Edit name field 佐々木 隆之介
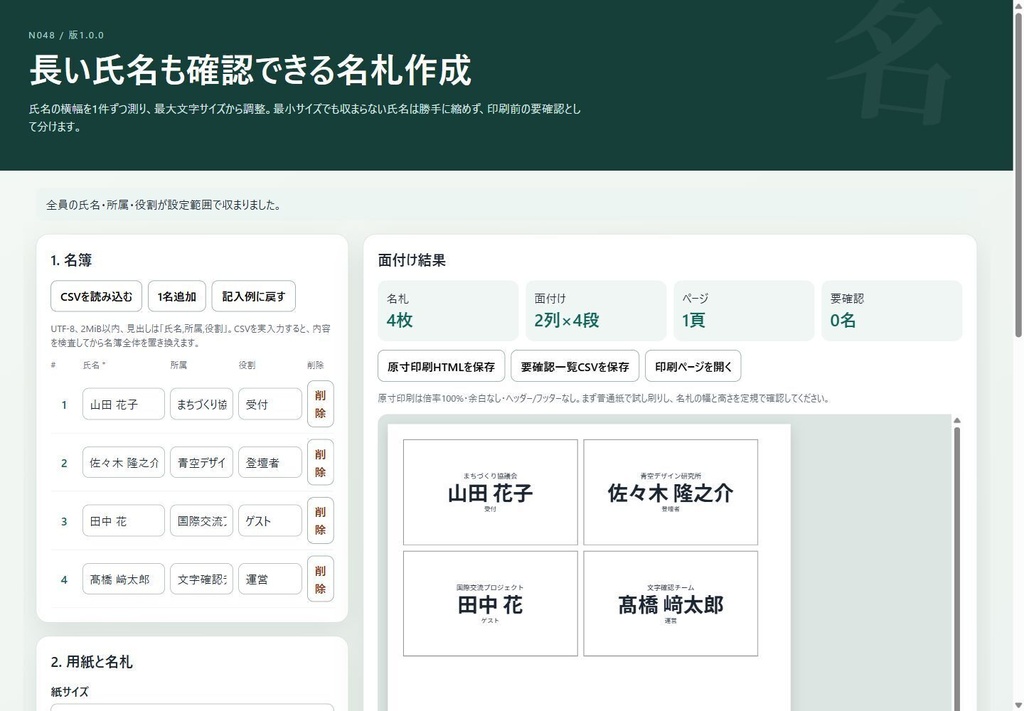Screen dimensions: 1024x711 (123, 462)
